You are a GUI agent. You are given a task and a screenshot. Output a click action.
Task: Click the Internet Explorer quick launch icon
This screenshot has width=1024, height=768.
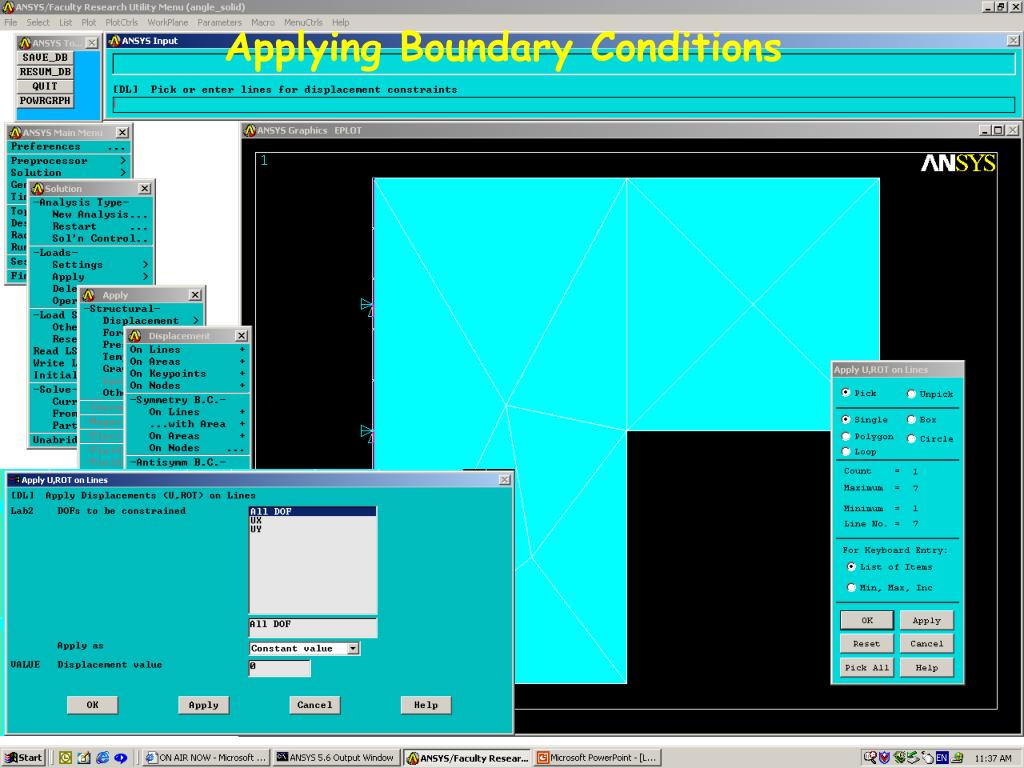(x=103, y=758)
